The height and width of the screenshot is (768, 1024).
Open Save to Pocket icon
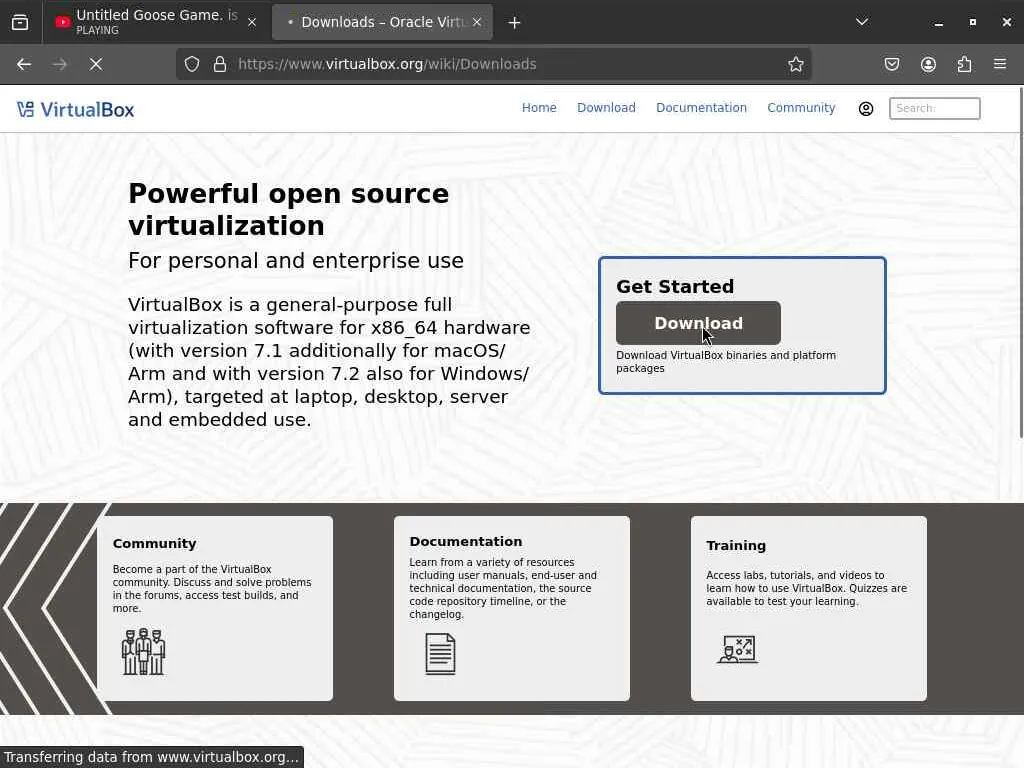892,64
